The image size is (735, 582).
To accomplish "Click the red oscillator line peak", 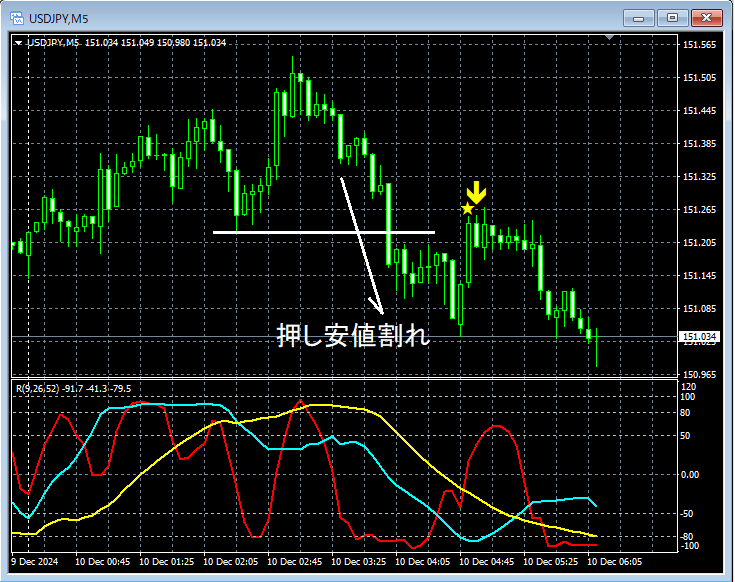I will coord(300,401).
